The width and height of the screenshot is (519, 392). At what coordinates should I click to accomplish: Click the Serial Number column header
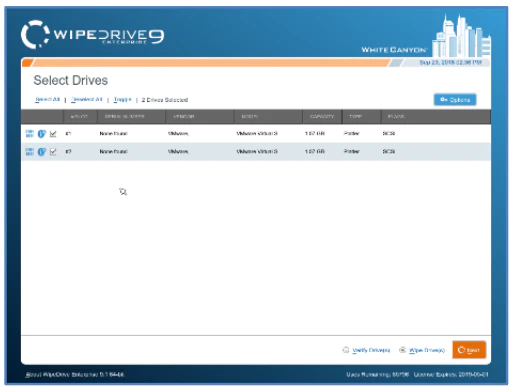click(131, 116)
